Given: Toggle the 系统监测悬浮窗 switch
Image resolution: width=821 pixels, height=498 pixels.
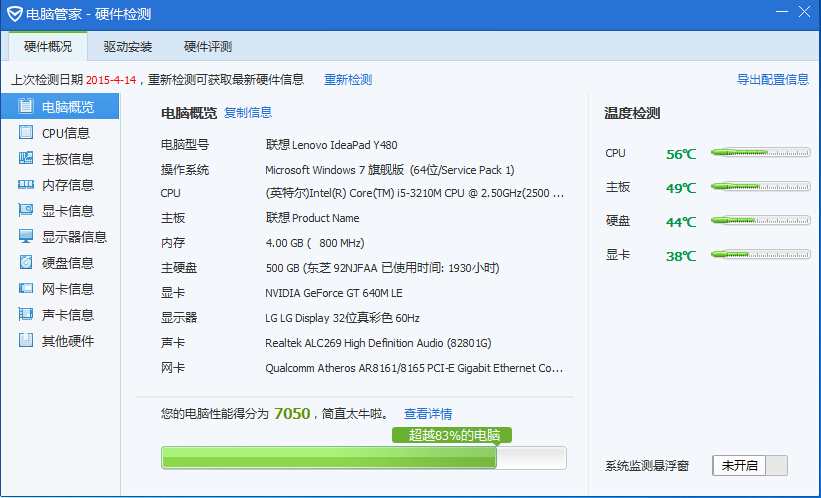Looking at the screenshot, I should [x=750, y=466].
